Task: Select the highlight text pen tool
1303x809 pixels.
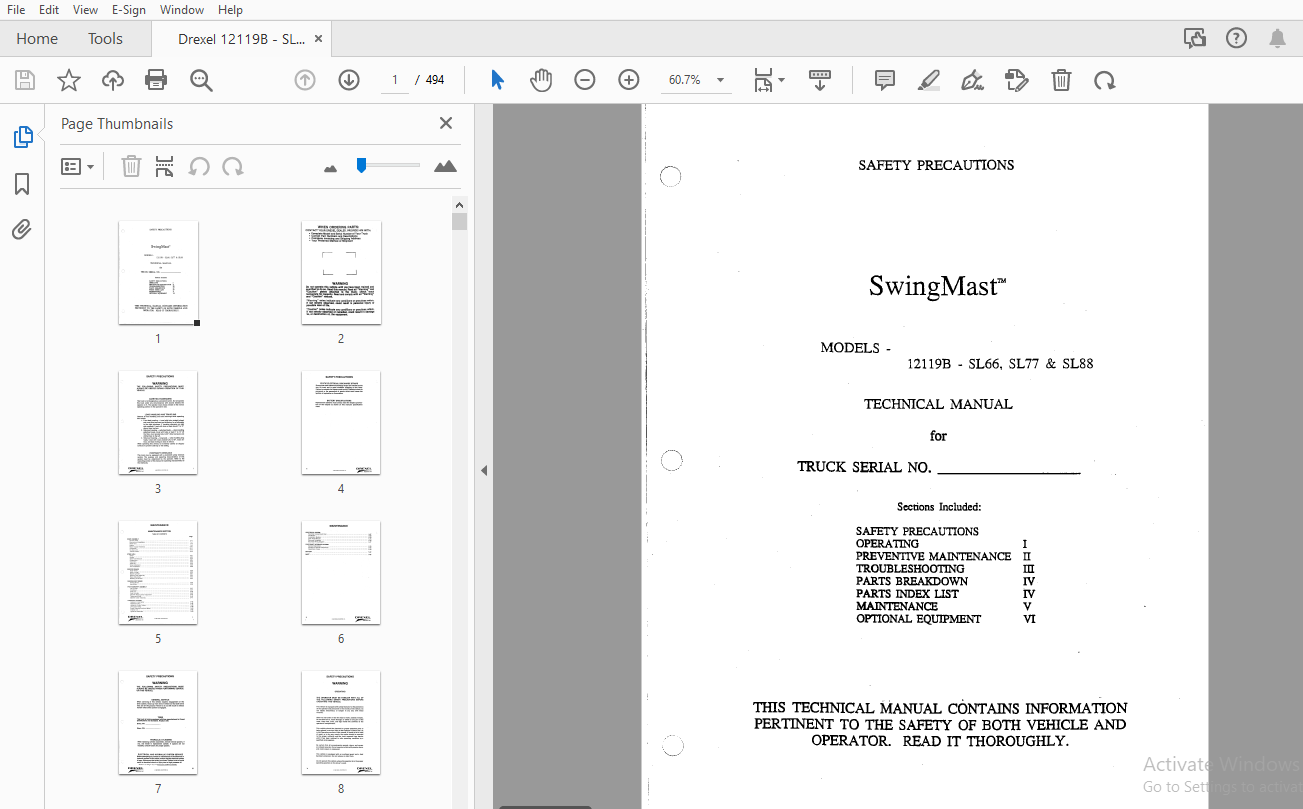Action: (929, 80)
